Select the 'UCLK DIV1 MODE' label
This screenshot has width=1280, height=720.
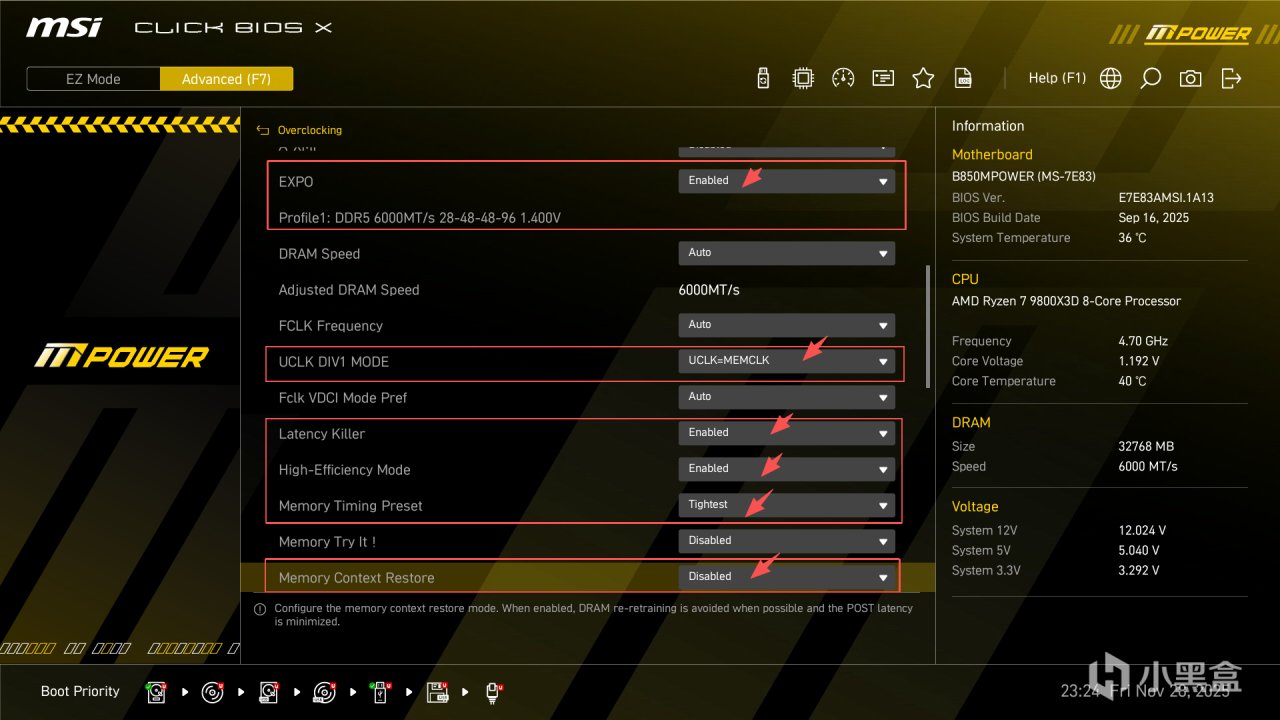tap(334, 362)
